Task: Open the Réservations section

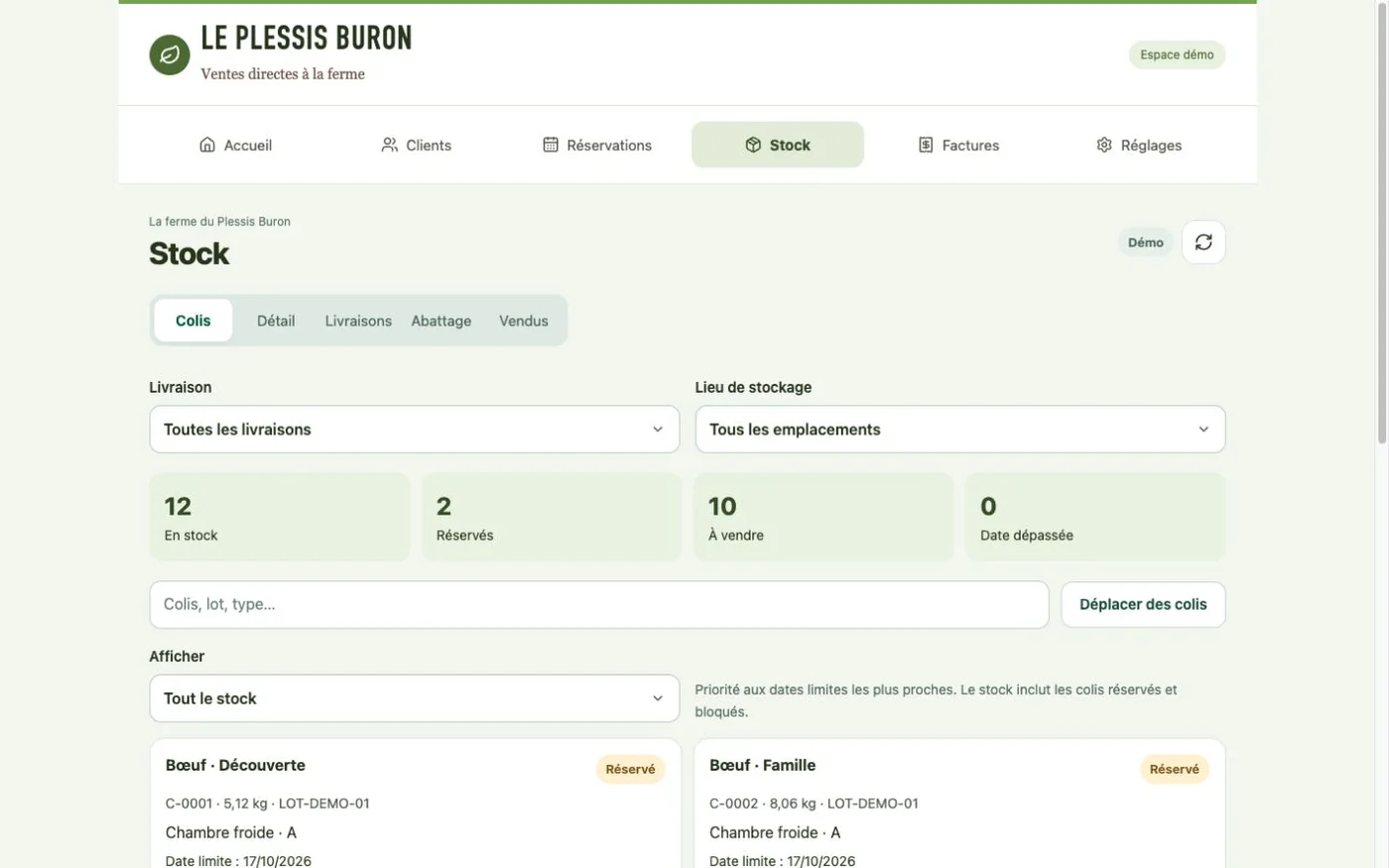Action: pos(597,145)
